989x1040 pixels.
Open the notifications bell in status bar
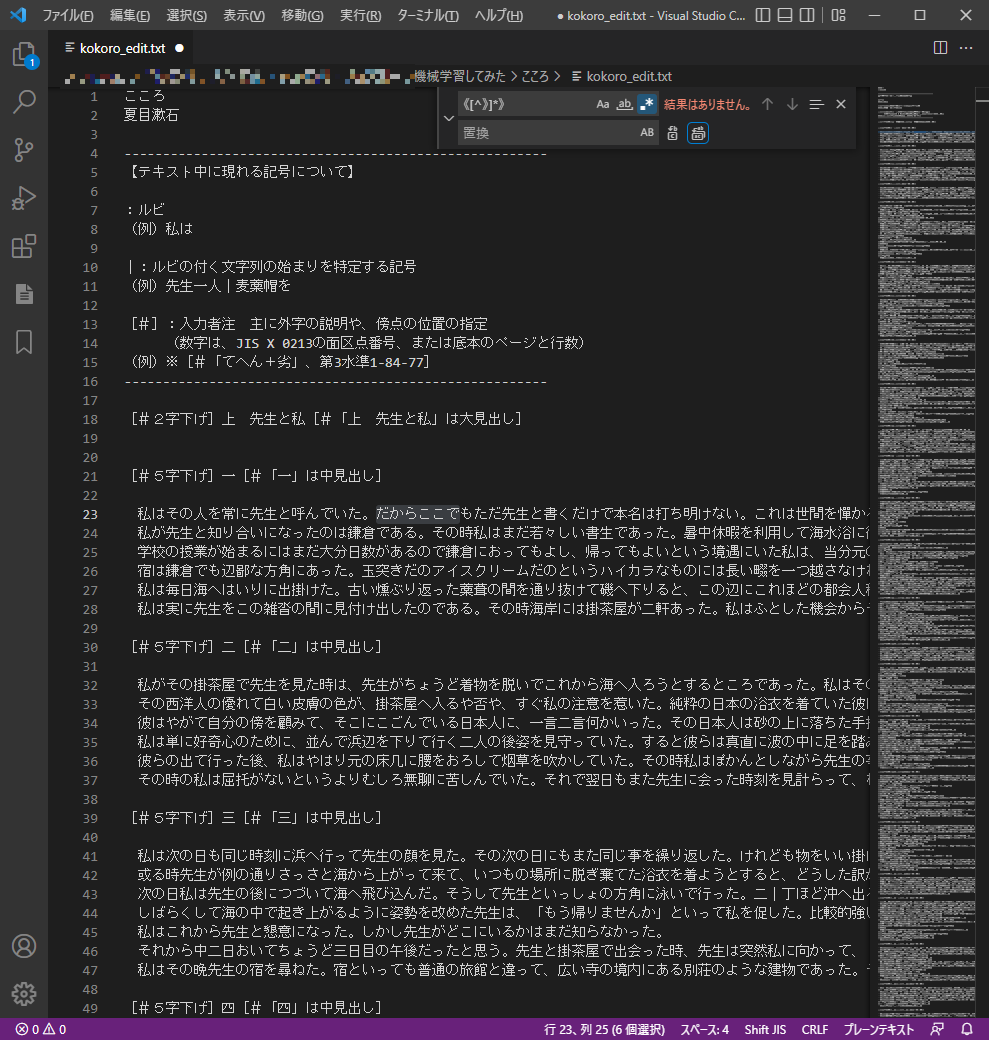[966, 1029]
